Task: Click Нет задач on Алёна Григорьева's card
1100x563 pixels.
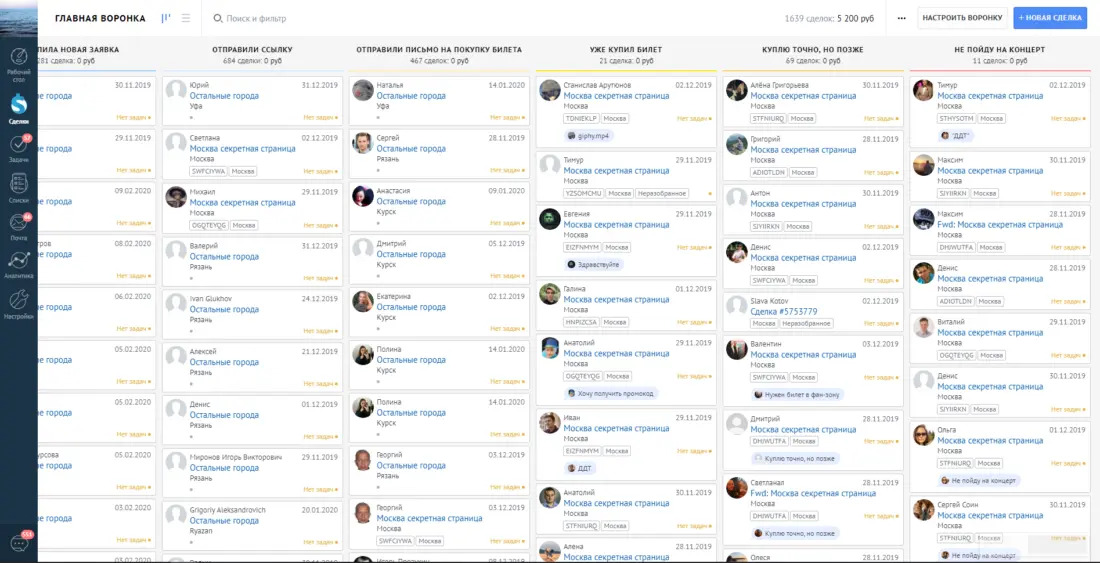Action: click(x=880, y=118)
